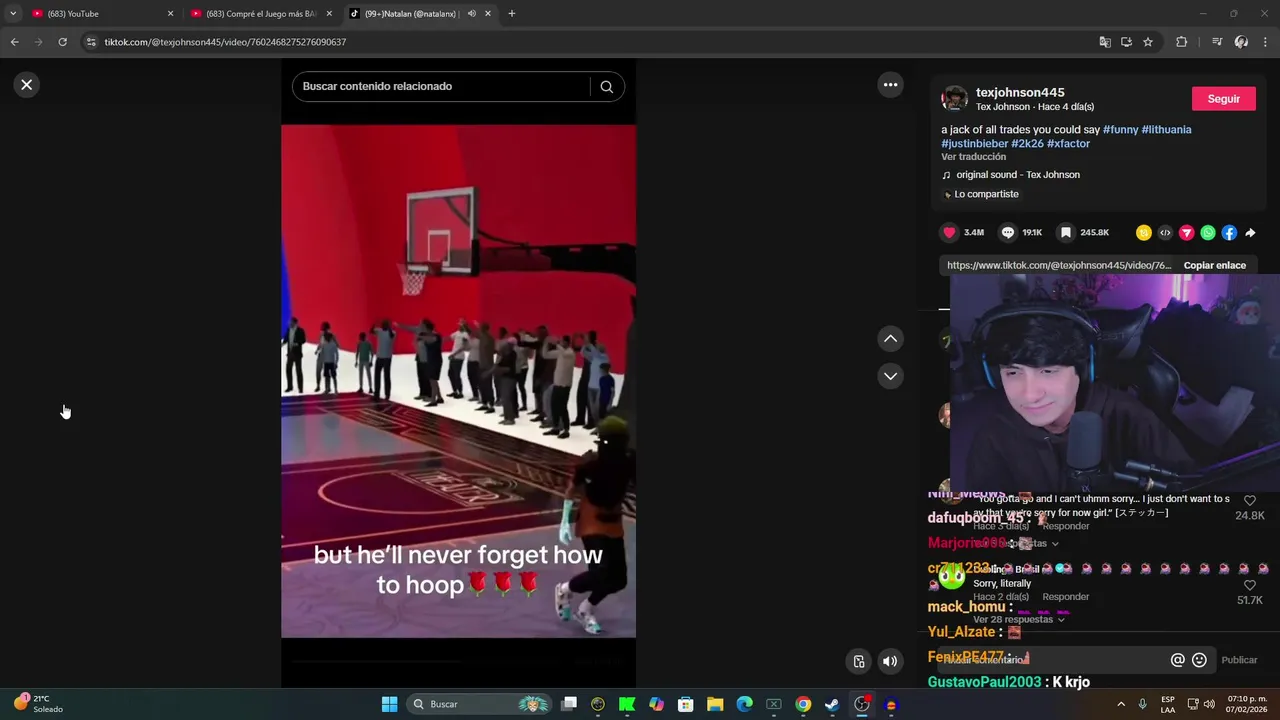Click the Publicar button
This screenshot has width=1280, height=720.
point(1239,660)
